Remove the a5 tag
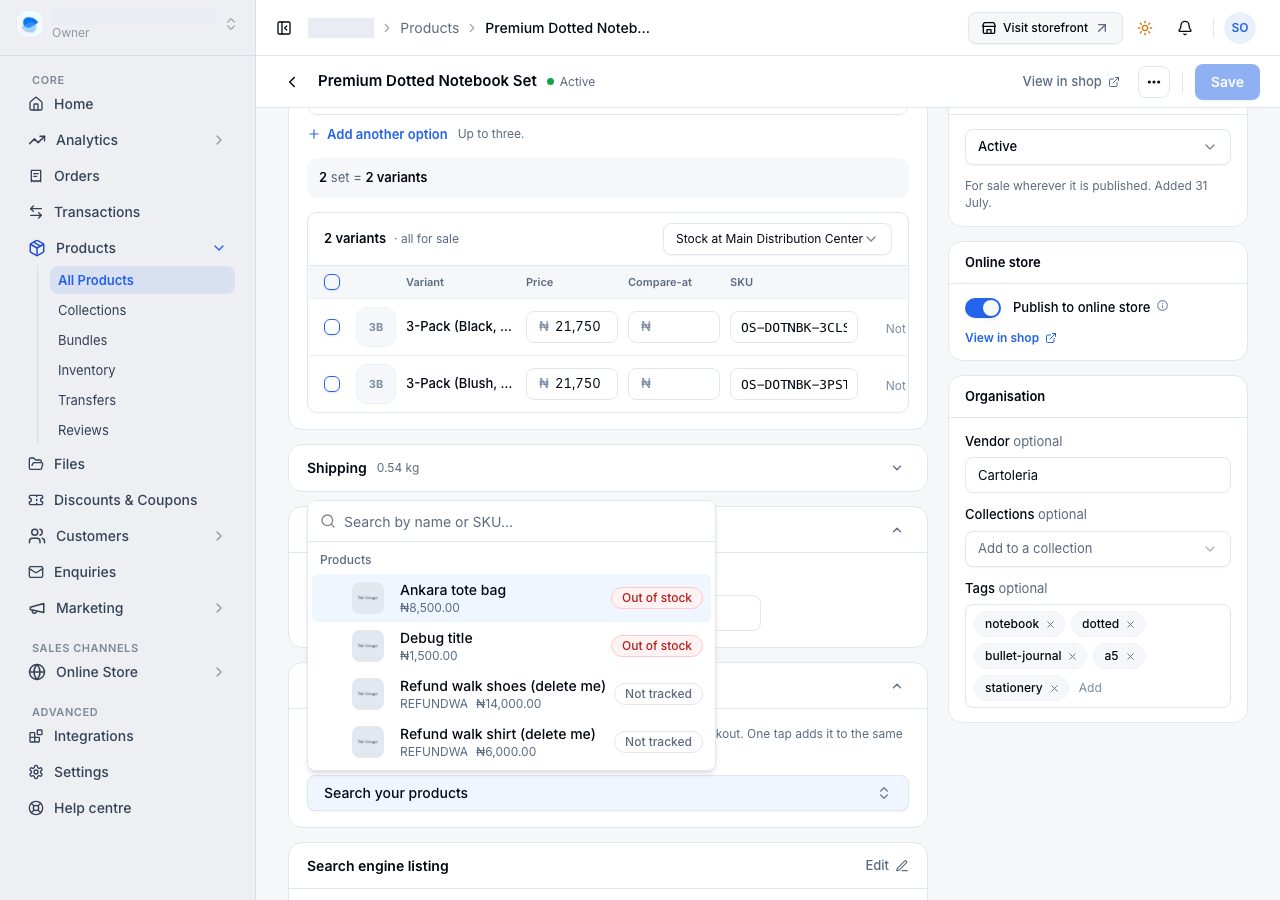Screen dimensions: 1280x900 pyautogui.click(x=1130, y=657)
